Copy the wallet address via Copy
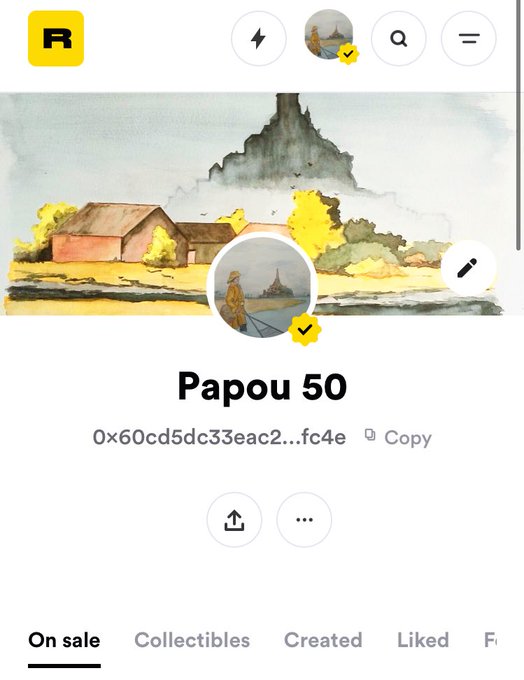The width and height of the screenshot is (524, 680). point(408,438)
